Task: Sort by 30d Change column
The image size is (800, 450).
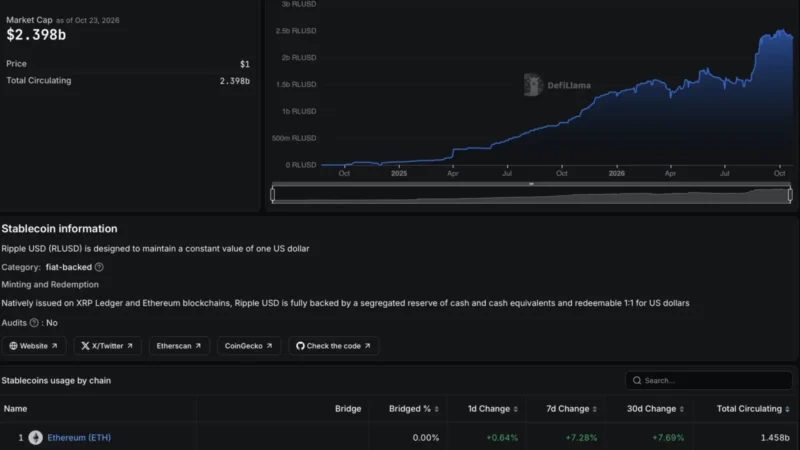Action: coord(655,409)
